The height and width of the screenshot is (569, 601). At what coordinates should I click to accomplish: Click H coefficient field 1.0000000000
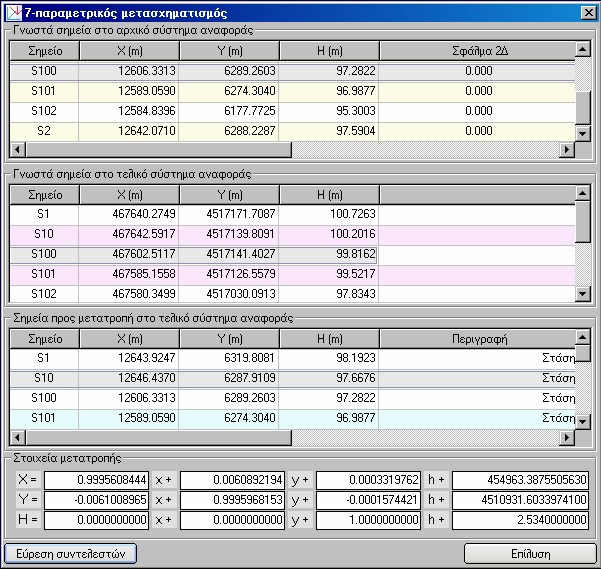pos(369,520)
